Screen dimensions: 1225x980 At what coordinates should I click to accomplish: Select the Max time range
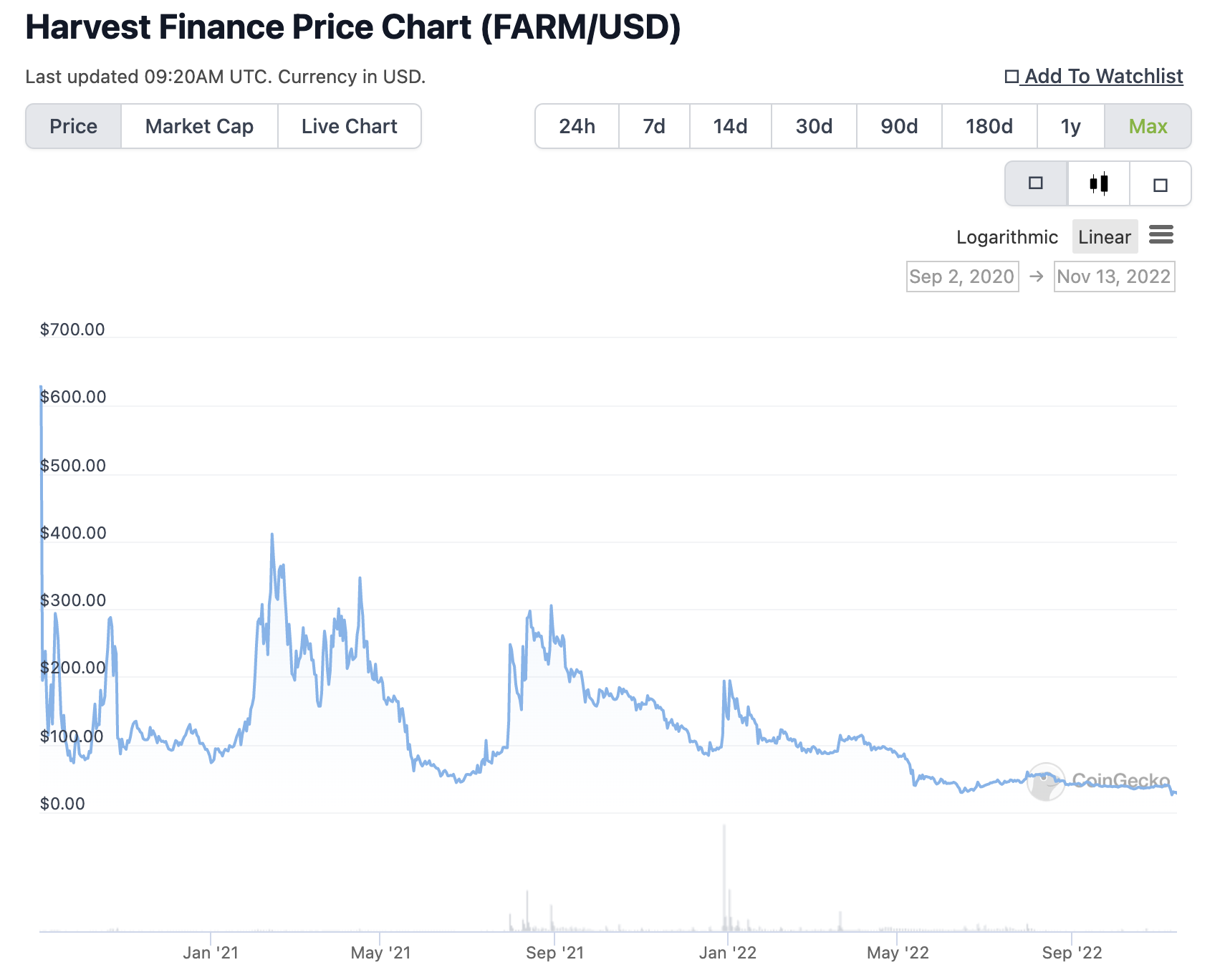point(1148,126)
